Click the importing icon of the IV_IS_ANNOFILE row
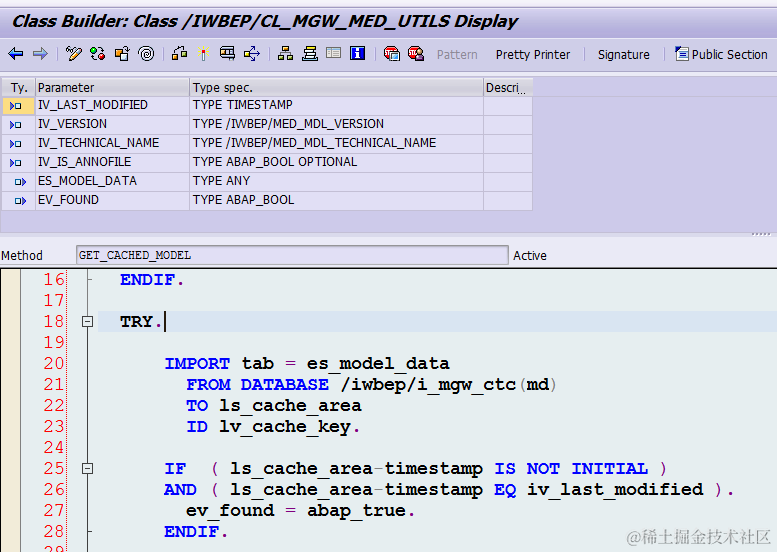This screenshot has width=777, height=552. click(x=16, y=163)
